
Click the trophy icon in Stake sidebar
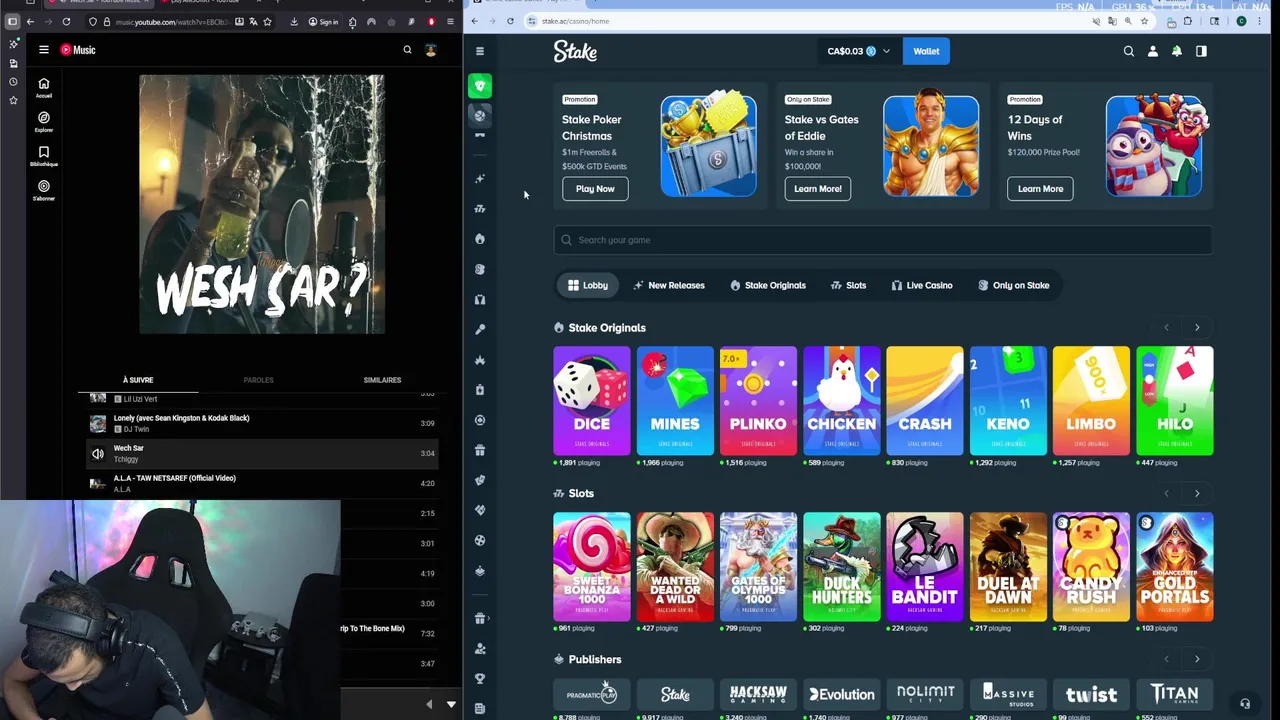coord(480,678)
